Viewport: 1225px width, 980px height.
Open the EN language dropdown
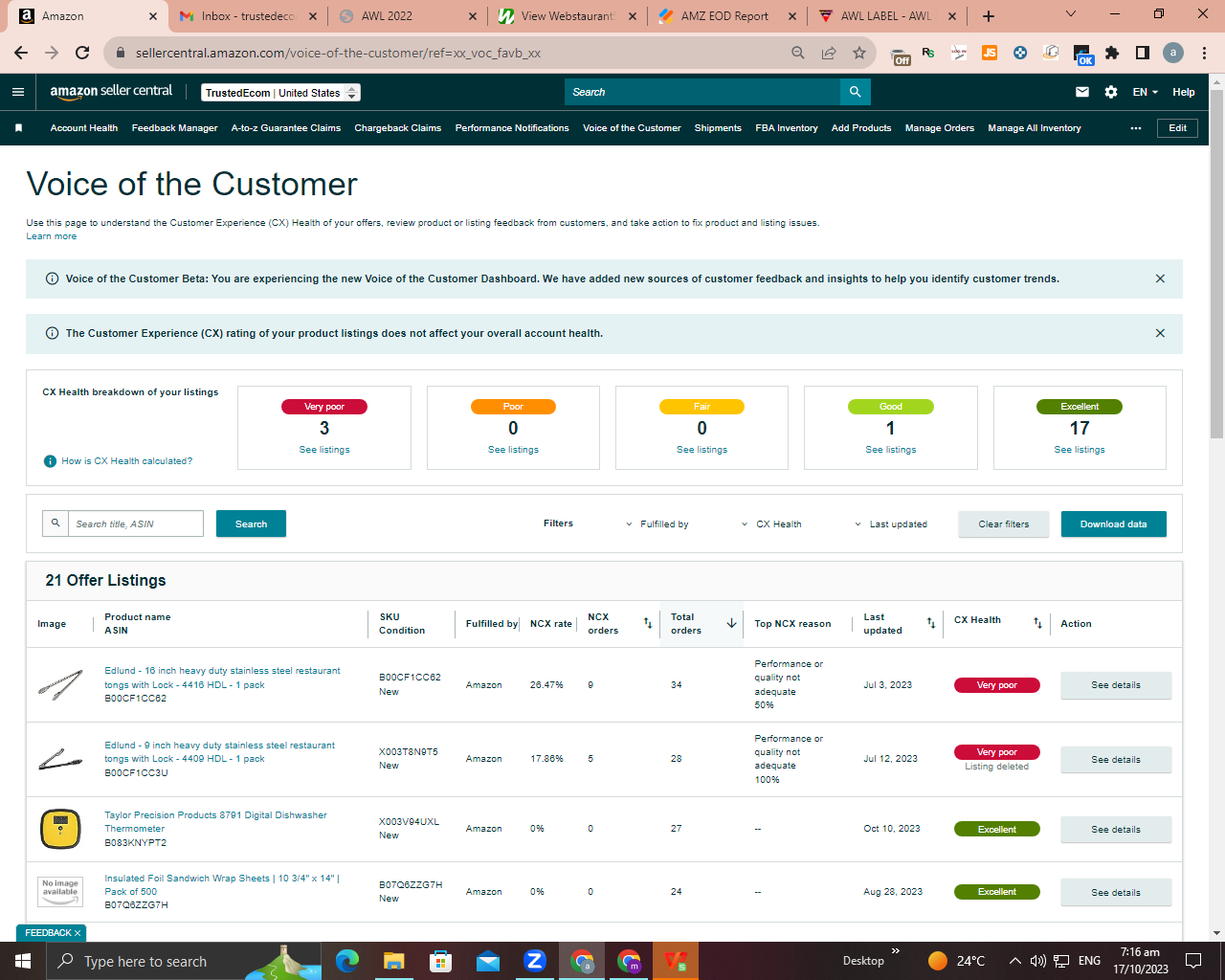click(x=1146, y=92)
